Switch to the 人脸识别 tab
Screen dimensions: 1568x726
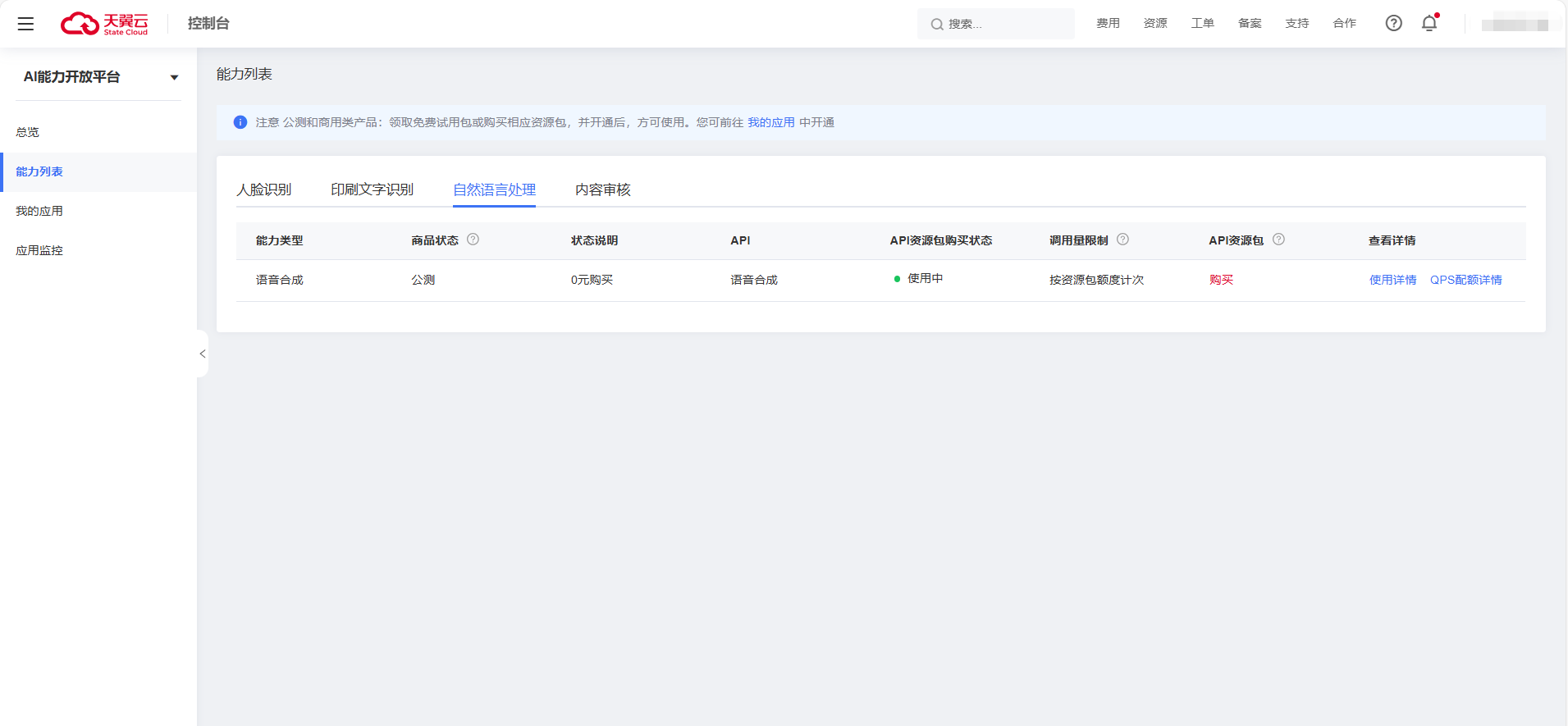coord(263,189)
